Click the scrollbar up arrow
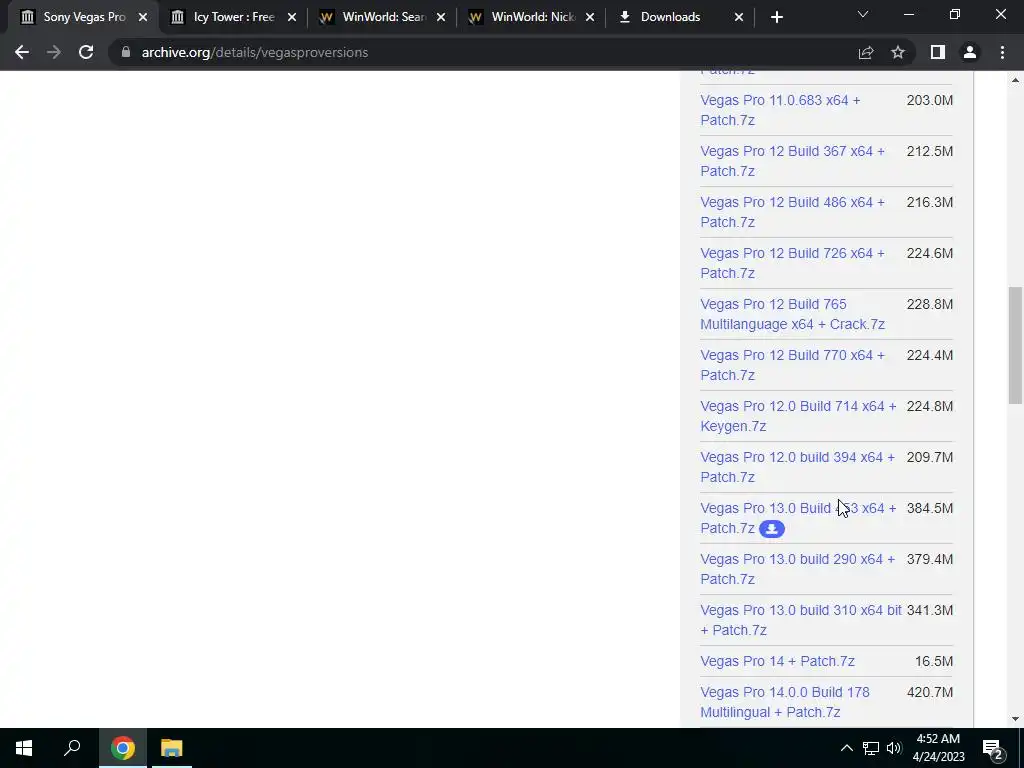The width and height of the screenshot is (1024, 768). pos(1015,80)
